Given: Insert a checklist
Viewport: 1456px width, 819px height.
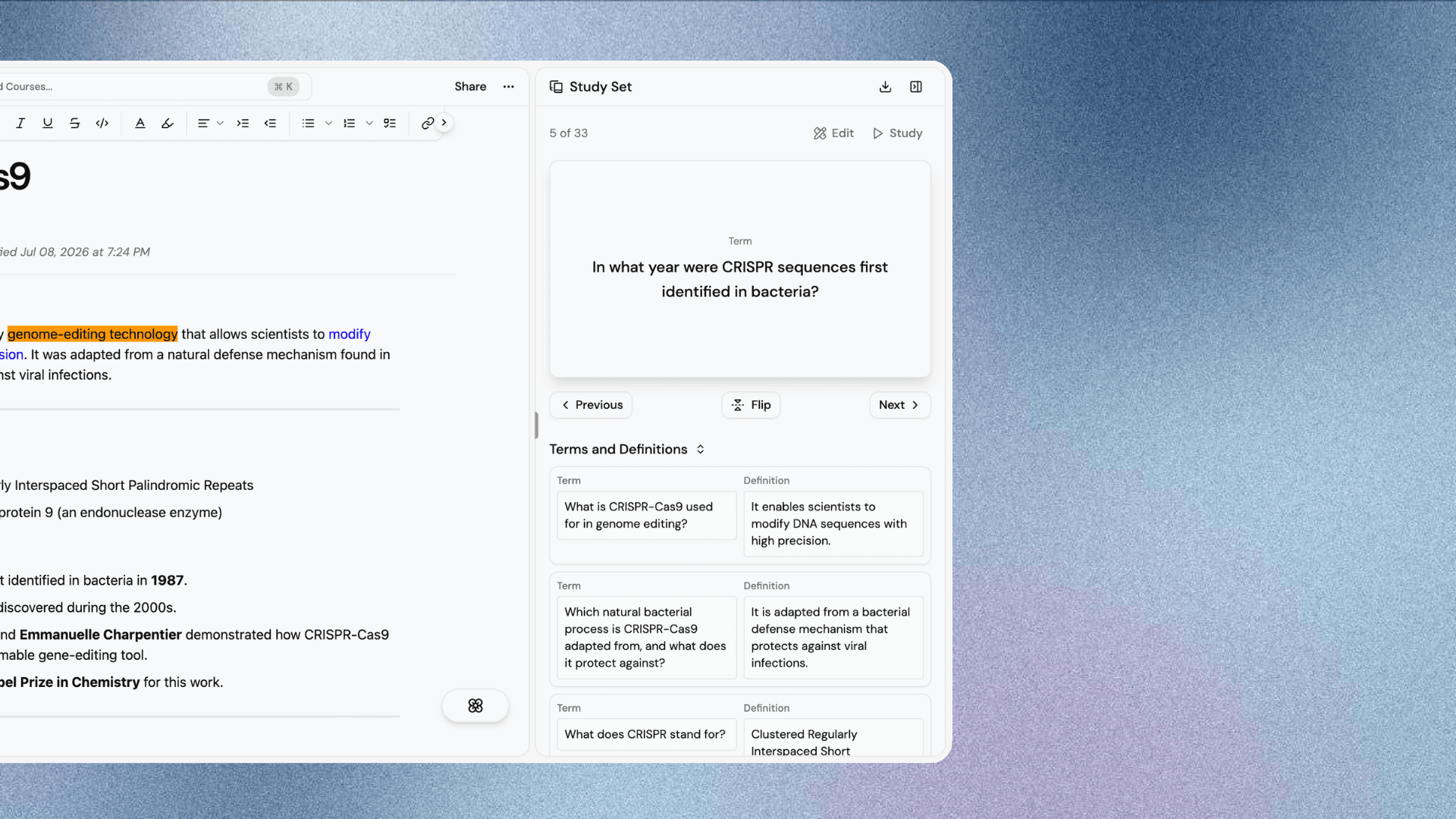Looking at the screenshot, I should tap(390, 123).
